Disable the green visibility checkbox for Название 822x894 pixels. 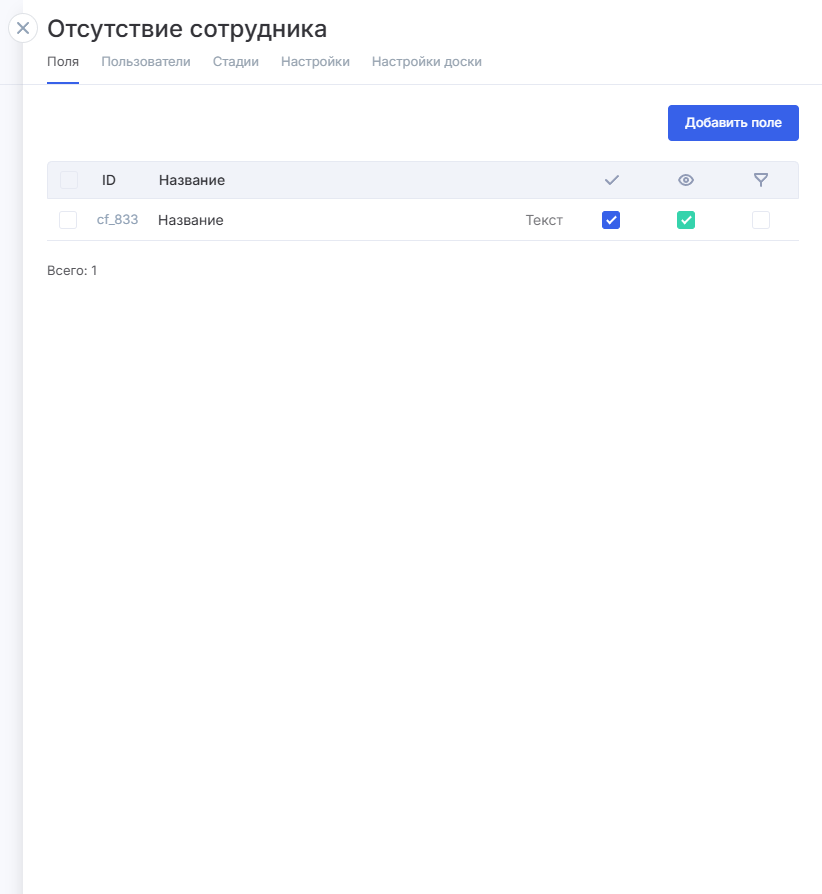(686, 220)
